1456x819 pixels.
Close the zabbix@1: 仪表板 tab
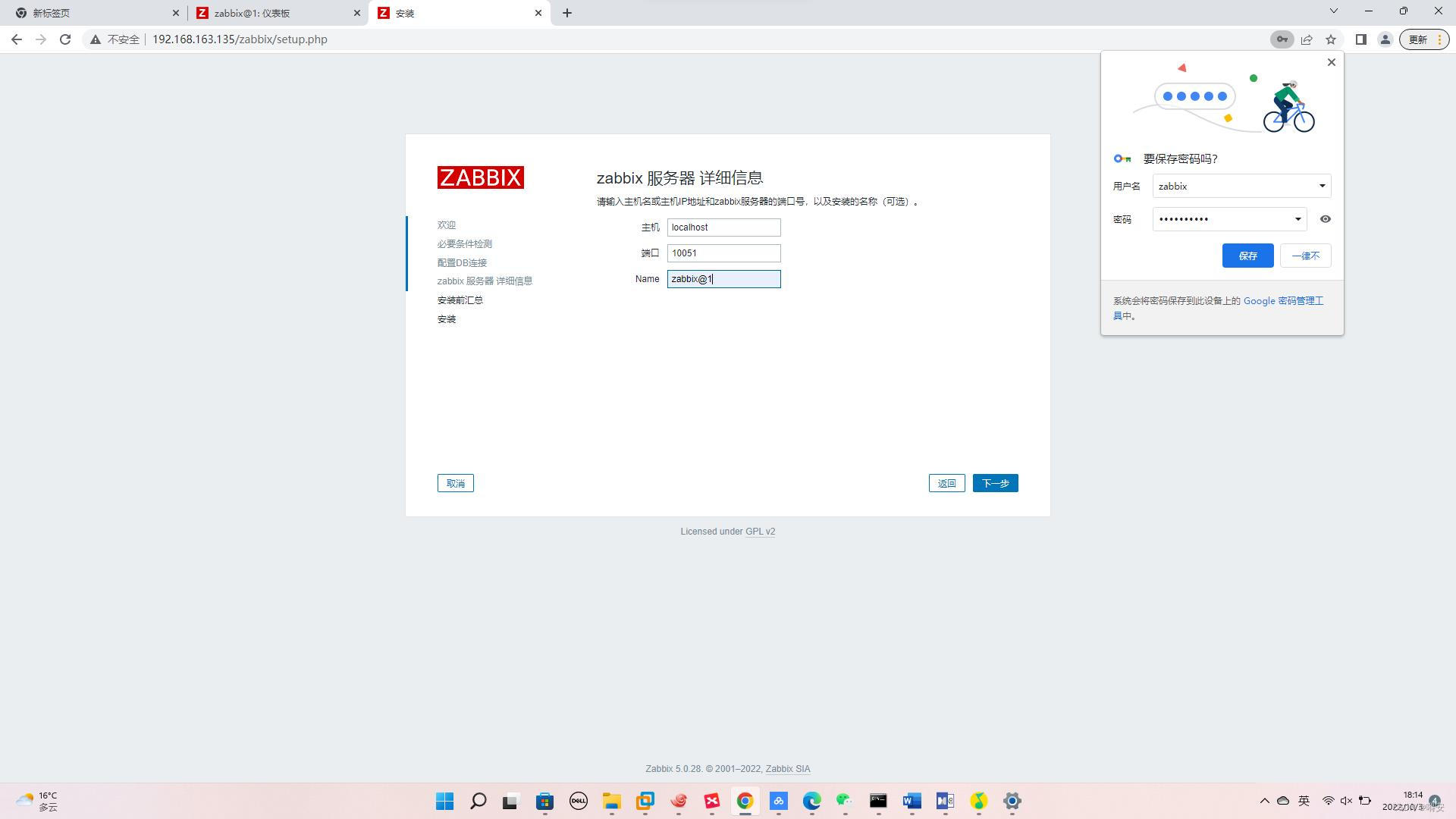pos(357,13)
